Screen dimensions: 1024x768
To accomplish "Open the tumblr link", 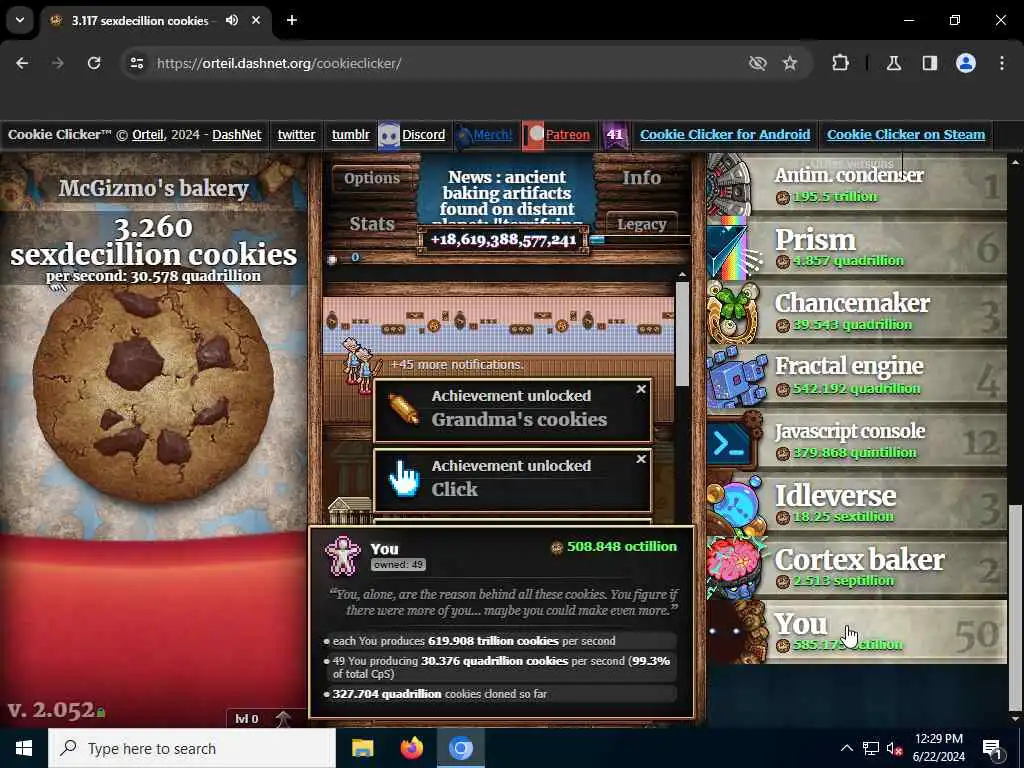I will (x=351, y=135).
